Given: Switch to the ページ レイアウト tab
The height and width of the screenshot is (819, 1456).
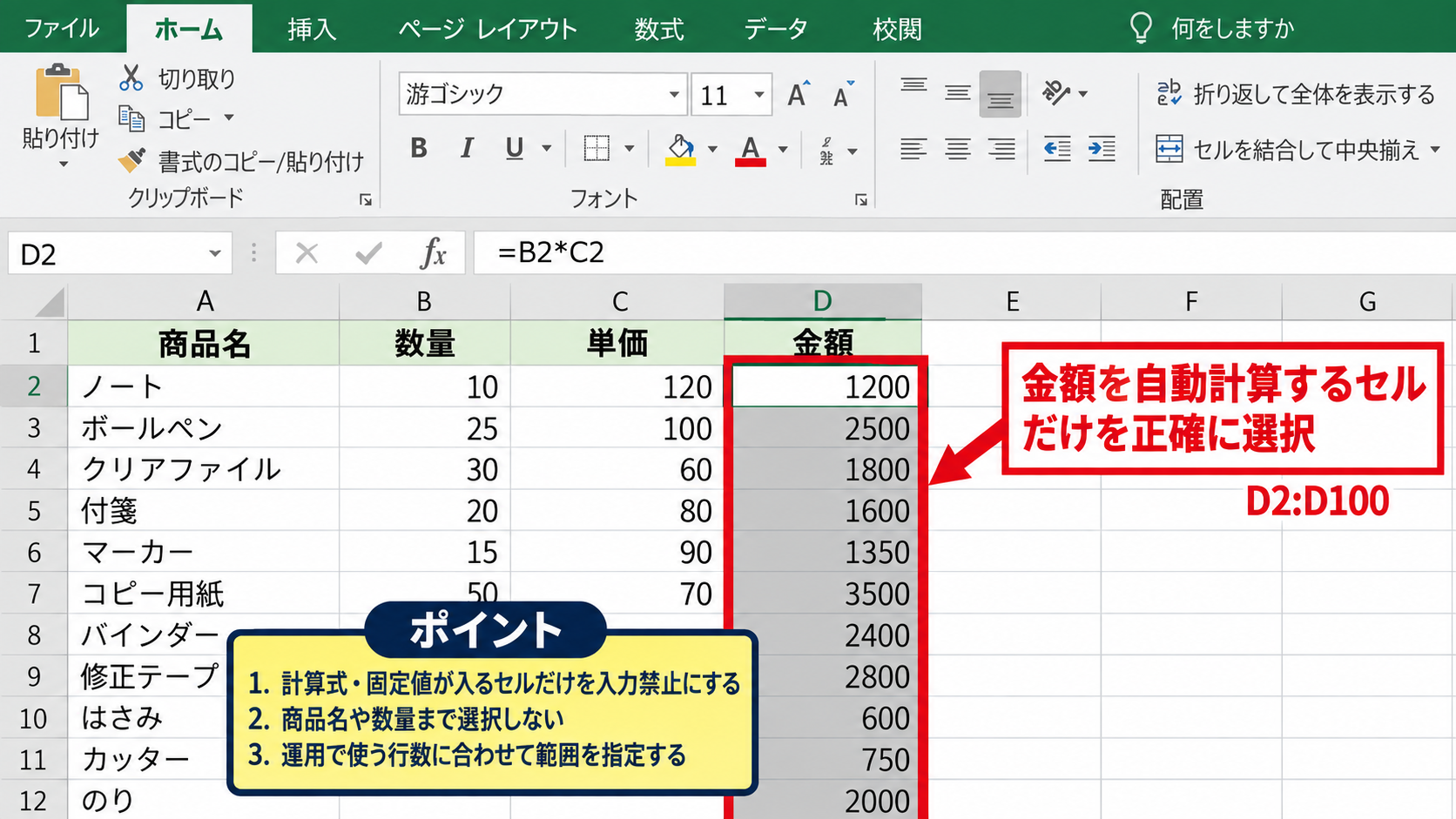Looking at the screenshot, I should point(489,30).
